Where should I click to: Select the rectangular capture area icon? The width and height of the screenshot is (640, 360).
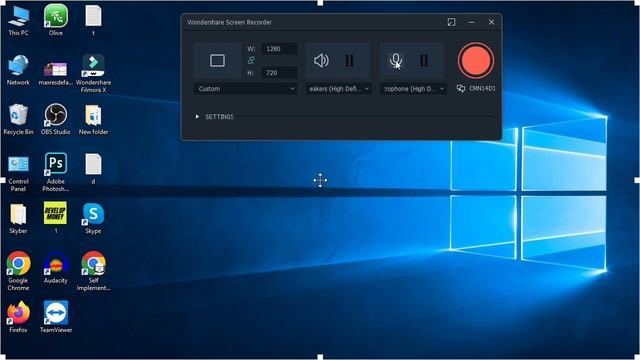coord(217,61)
